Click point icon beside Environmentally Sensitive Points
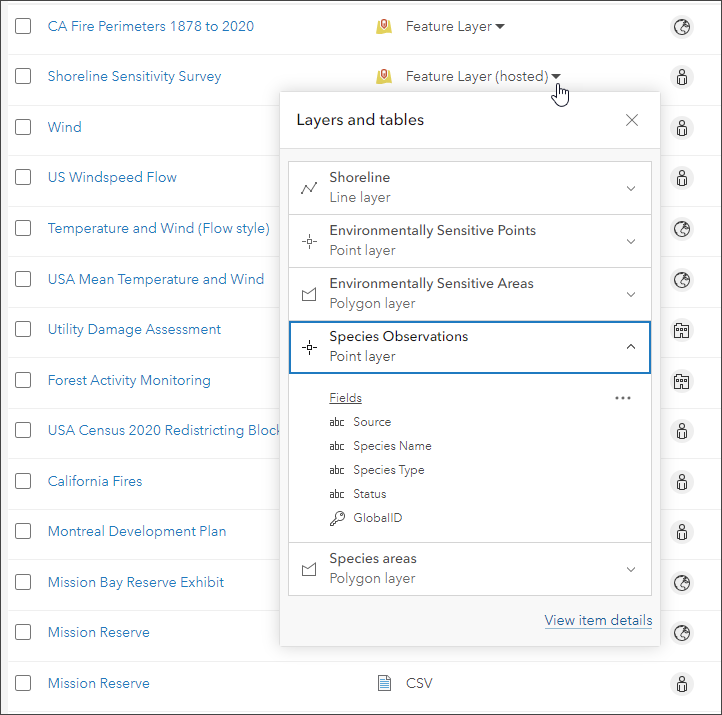This screenshot has height=715, width=722. tap(309, 241)
